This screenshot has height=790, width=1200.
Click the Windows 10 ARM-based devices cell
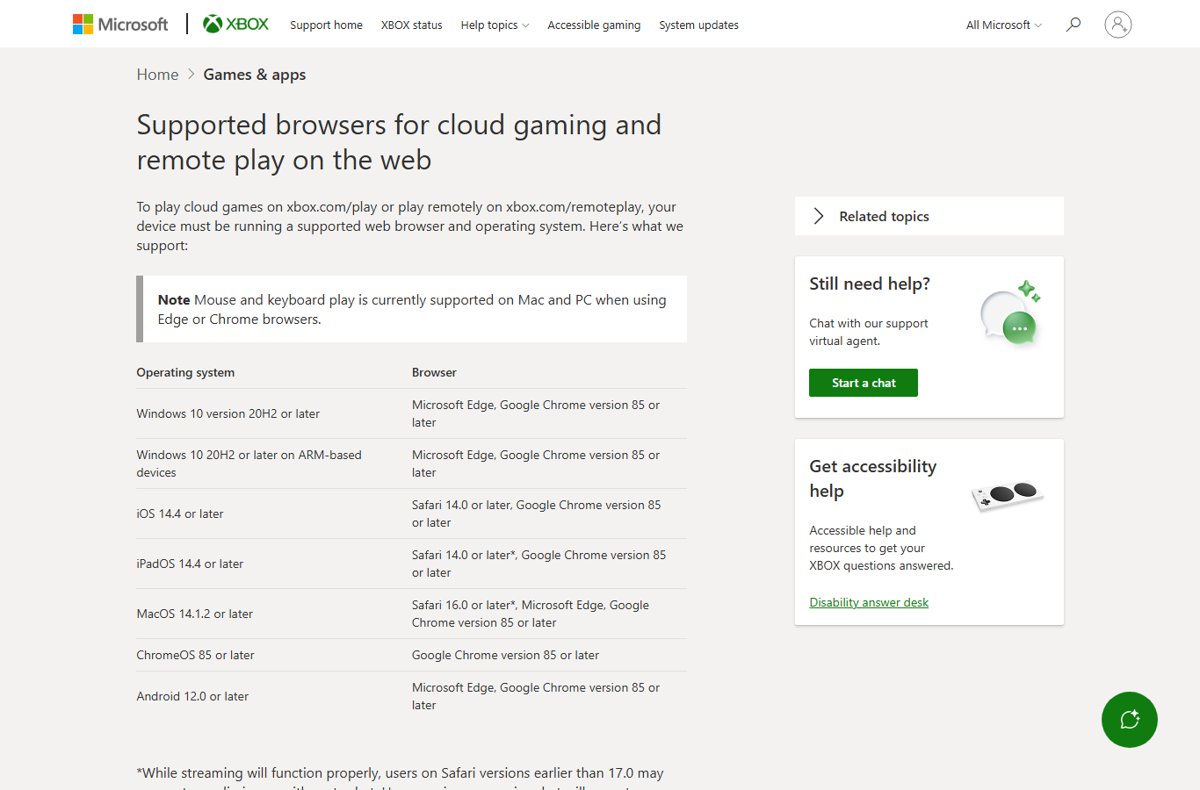(249, 463)
